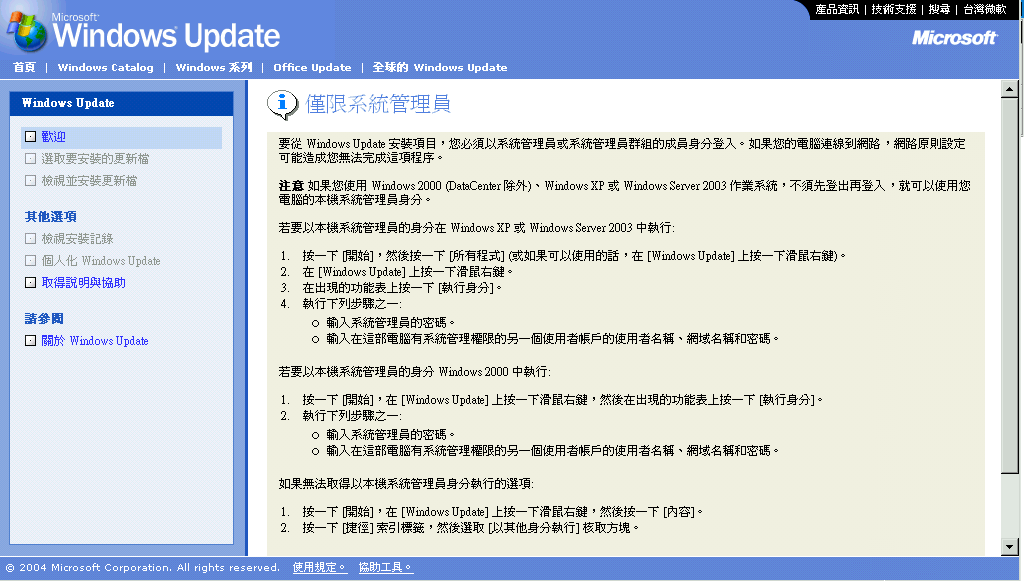Click the 請參閱 section heading
Screen dimensions: 1024x581
coord(44,319)
